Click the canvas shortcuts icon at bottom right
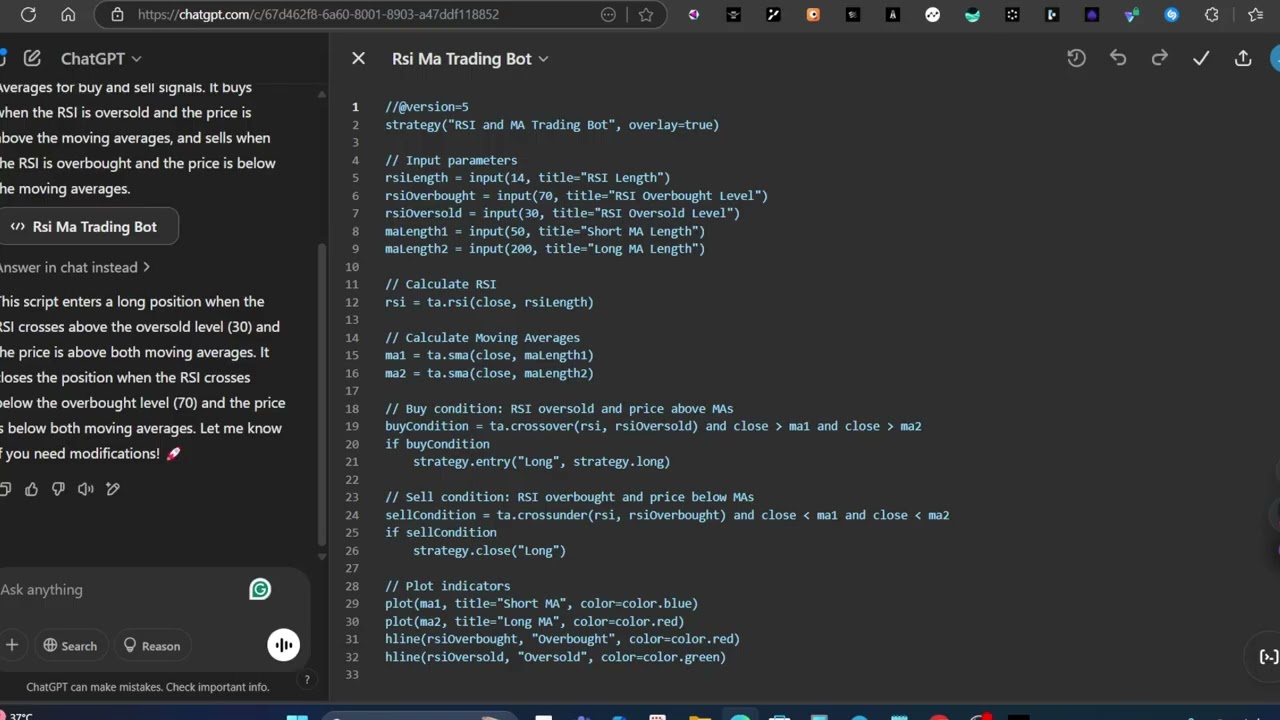The width and height of the screenshot is (1280, 720). (x=1268, y=657)
